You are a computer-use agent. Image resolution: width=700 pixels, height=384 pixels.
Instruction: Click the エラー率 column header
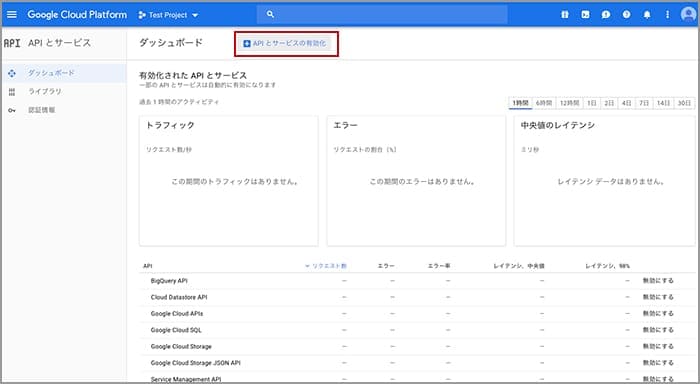click(439, 266)
